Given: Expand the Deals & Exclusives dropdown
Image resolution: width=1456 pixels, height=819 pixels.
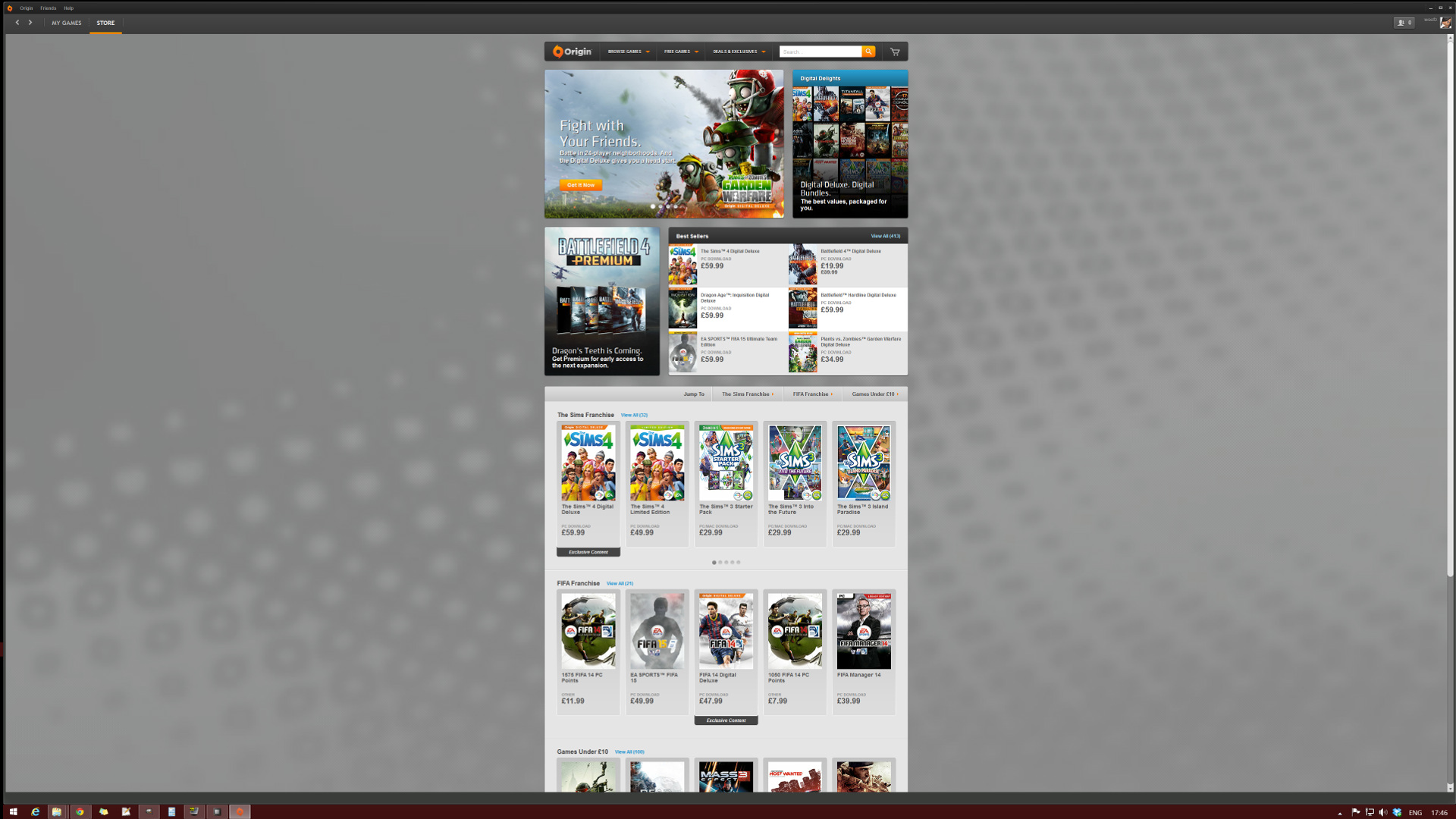Looking at the screenshot, I should click(x=739, y=52).
